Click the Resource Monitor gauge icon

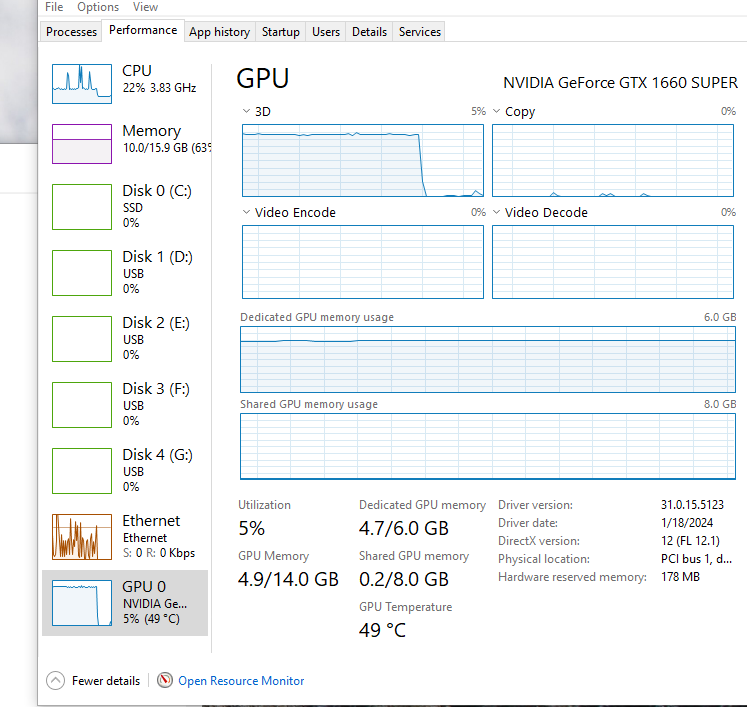[x=165, y=680]
